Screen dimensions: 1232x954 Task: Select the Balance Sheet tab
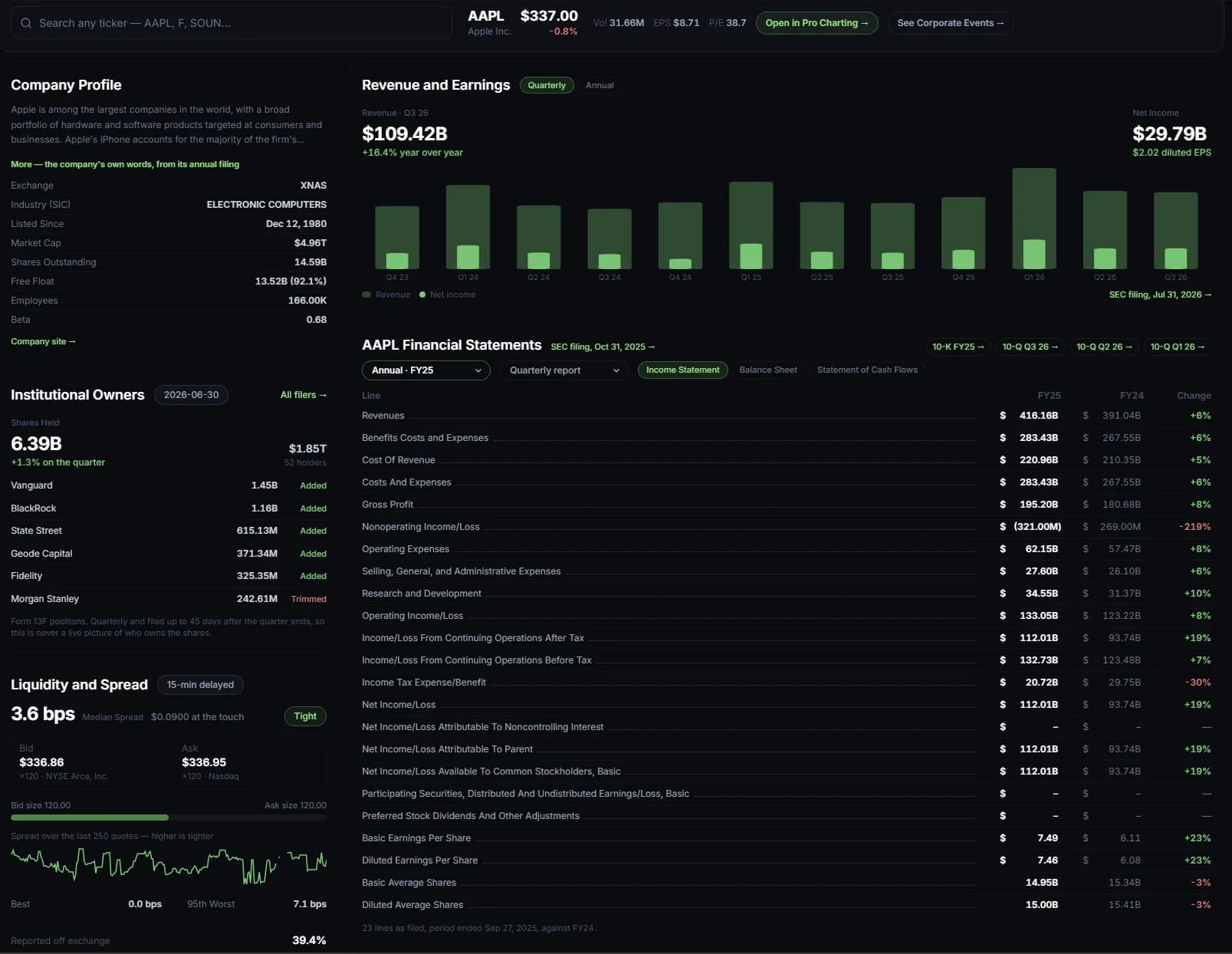(768, 370)
